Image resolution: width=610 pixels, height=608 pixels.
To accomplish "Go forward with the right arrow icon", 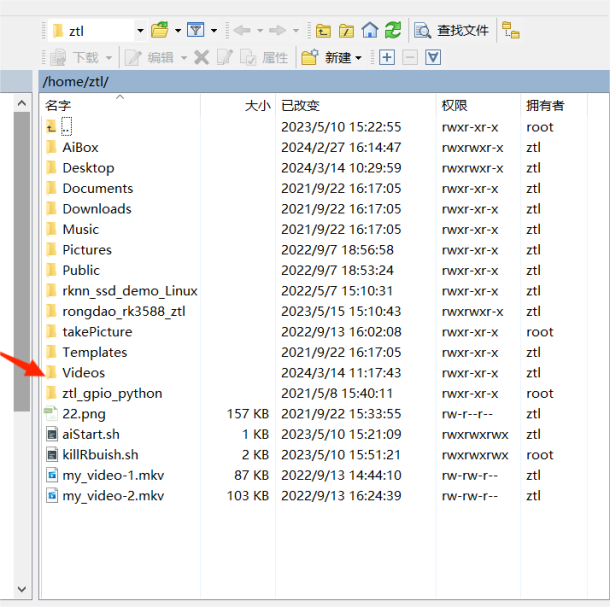I will (277, 30).
